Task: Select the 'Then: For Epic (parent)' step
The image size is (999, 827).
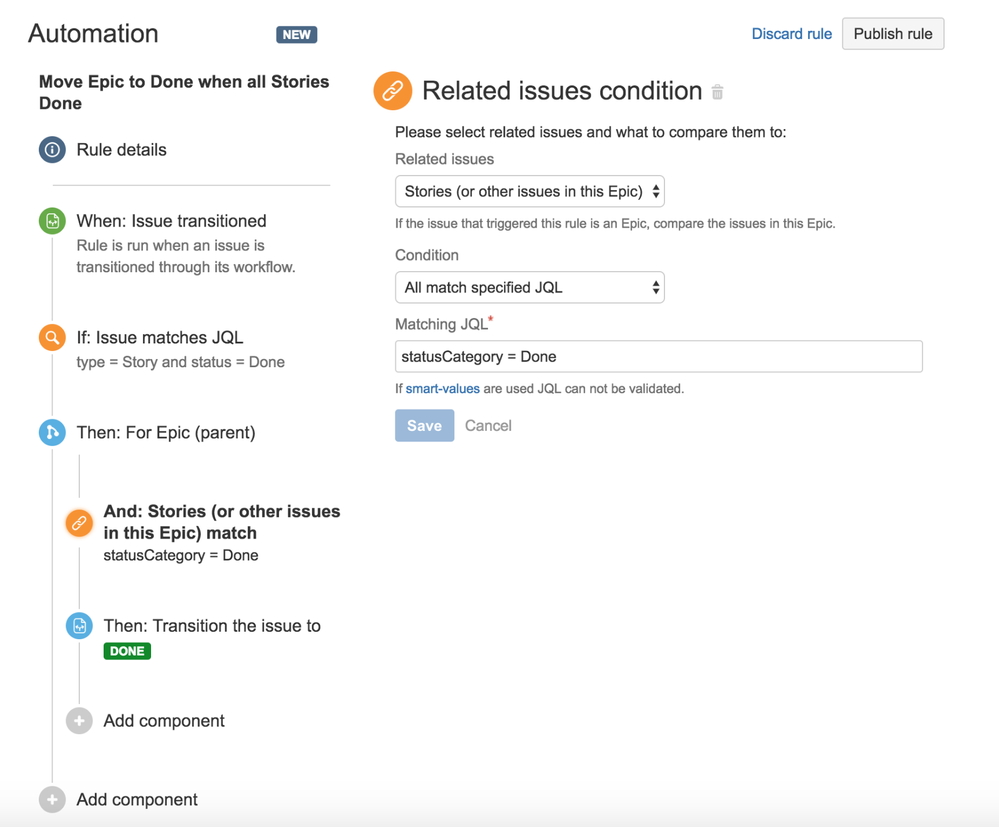Action: click(x=166, y=432)
